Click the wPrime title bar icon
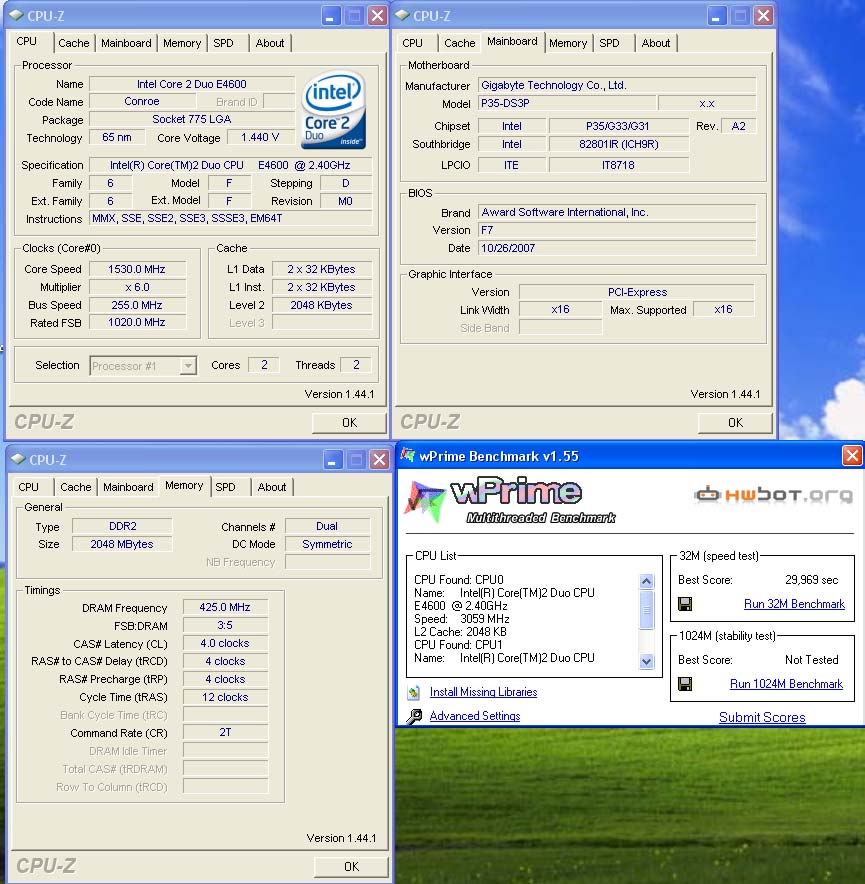The image size is (865, 884). click(x=407, y=455)
